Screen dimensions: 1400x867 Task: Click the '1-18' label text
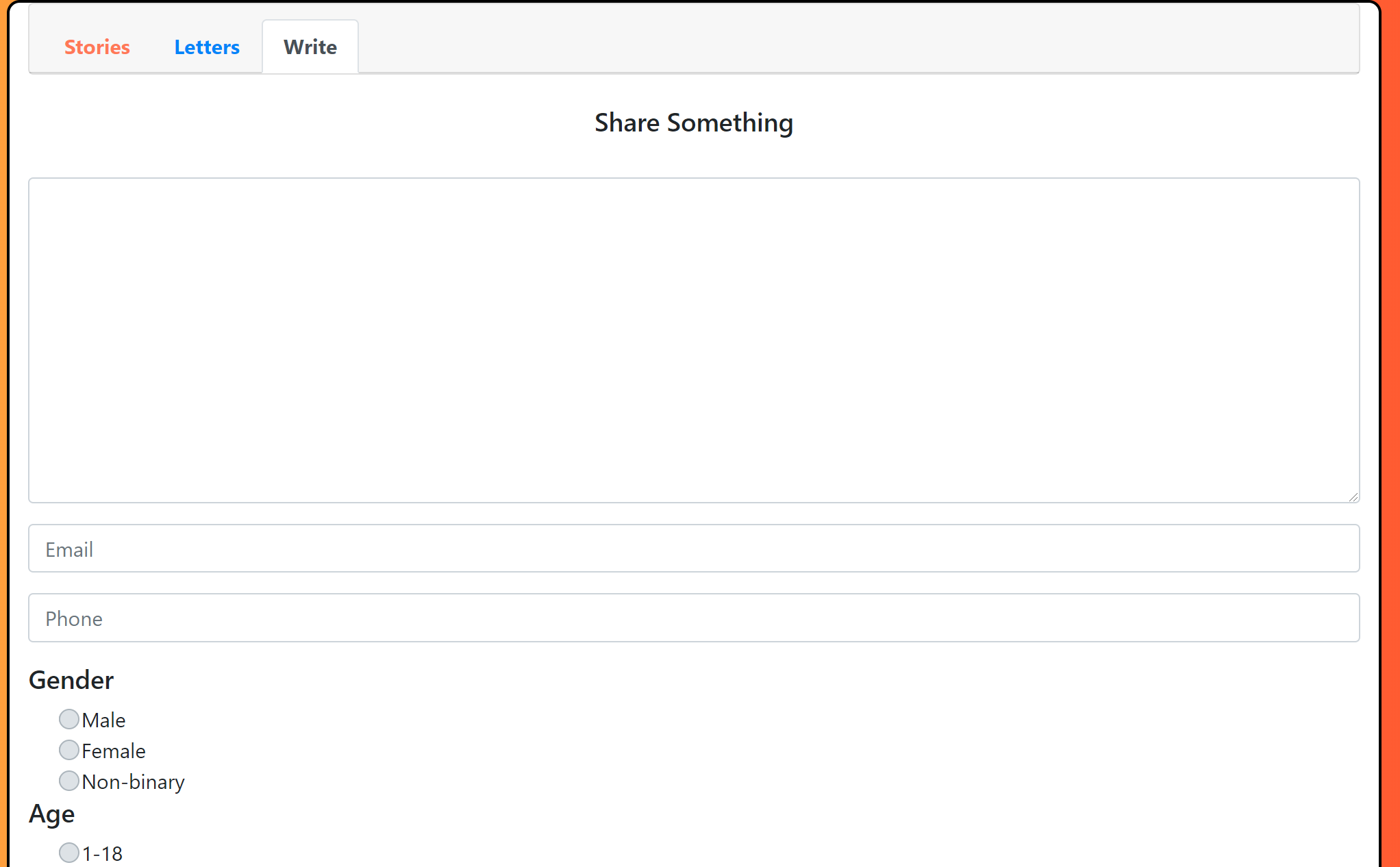(102, 854)
